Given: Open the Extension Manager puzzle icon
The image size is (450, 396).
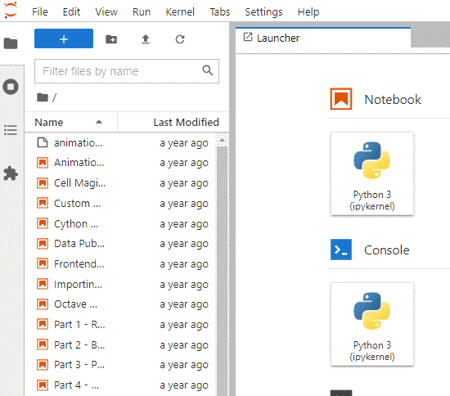Looking at the screenshot, I should point(11,173).
